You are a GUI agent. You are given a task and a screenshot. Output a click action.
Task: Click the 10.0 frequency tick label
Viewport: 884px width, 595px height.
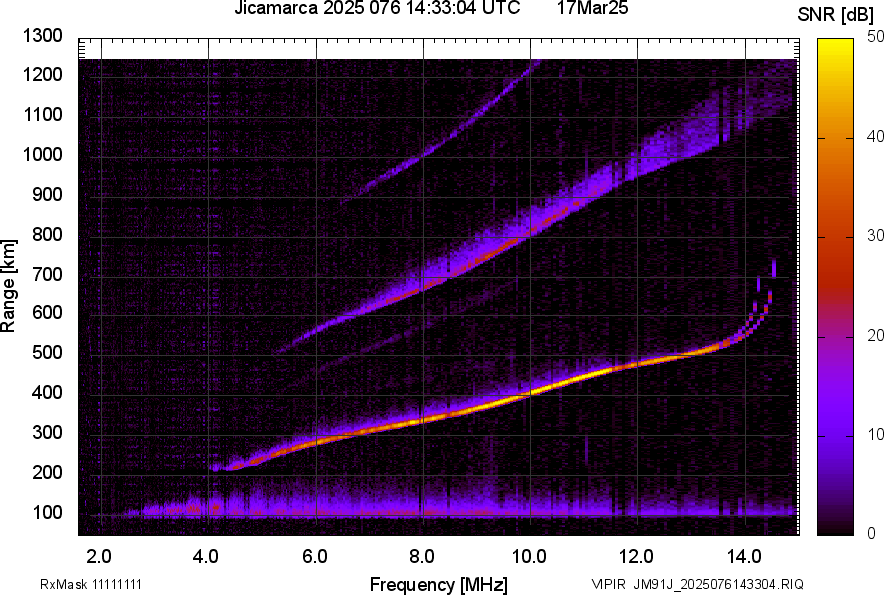click(x=528, y=557)
